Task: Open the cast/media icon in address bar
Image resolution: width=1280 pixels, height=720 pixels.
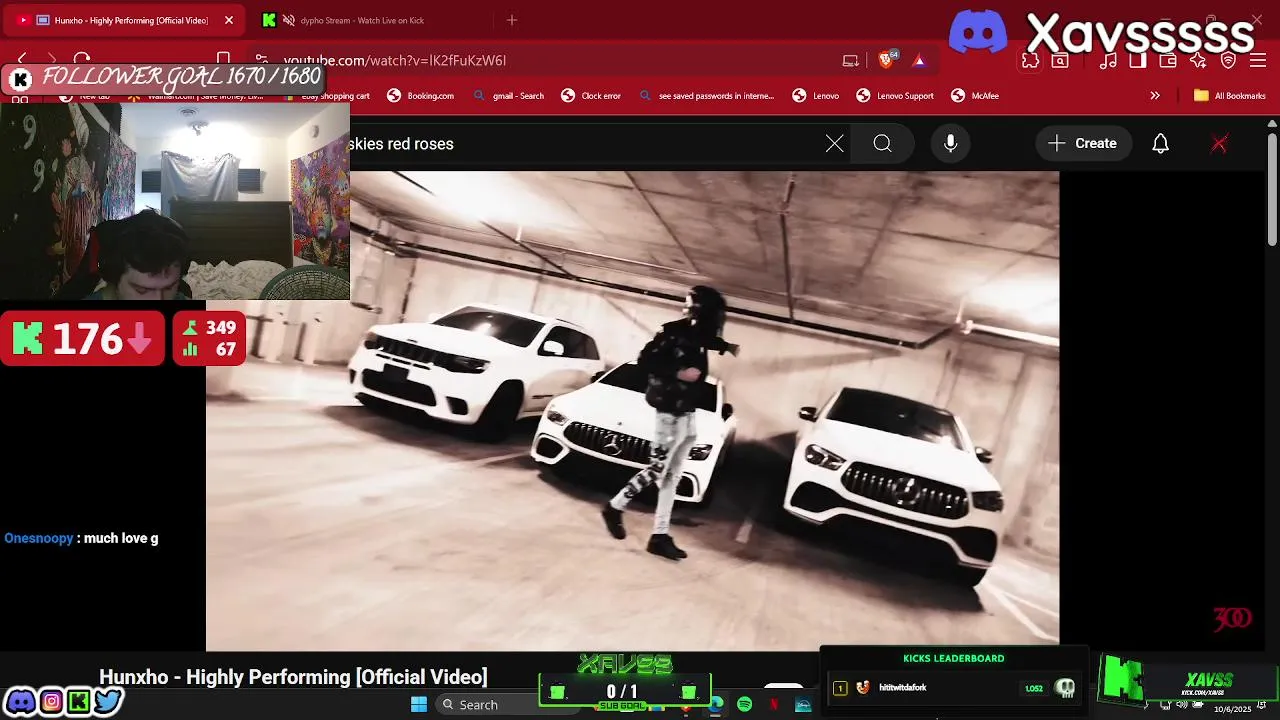Action: (851, 61)
